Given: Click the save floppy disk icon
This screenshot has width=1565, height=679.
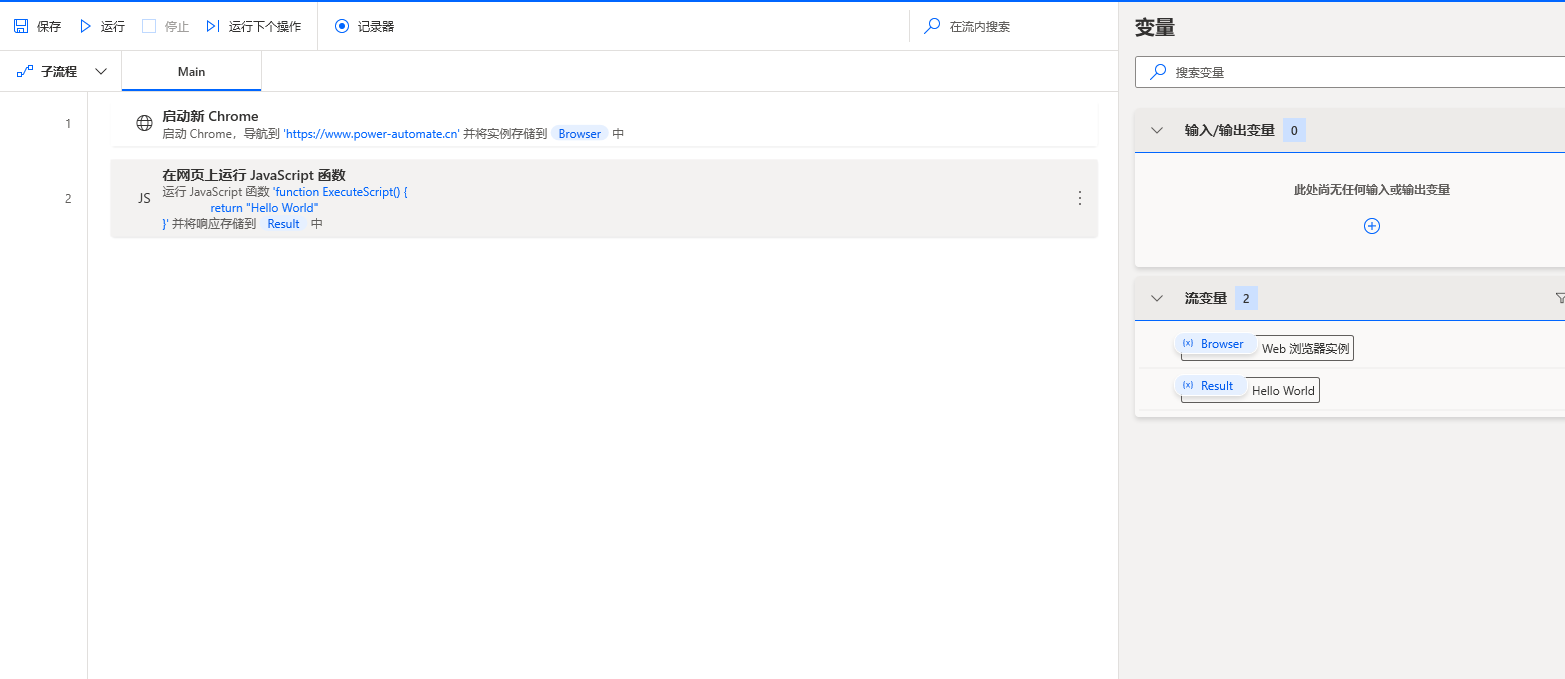Looking at the screenshot, I should click(x=21, y=26).
